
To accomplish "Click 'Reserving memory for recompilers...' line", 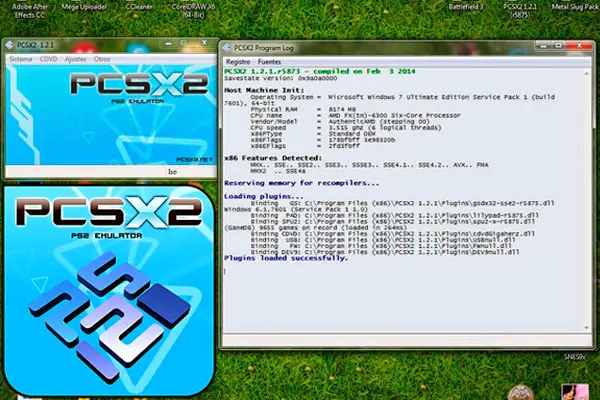I will click(302, 183).
